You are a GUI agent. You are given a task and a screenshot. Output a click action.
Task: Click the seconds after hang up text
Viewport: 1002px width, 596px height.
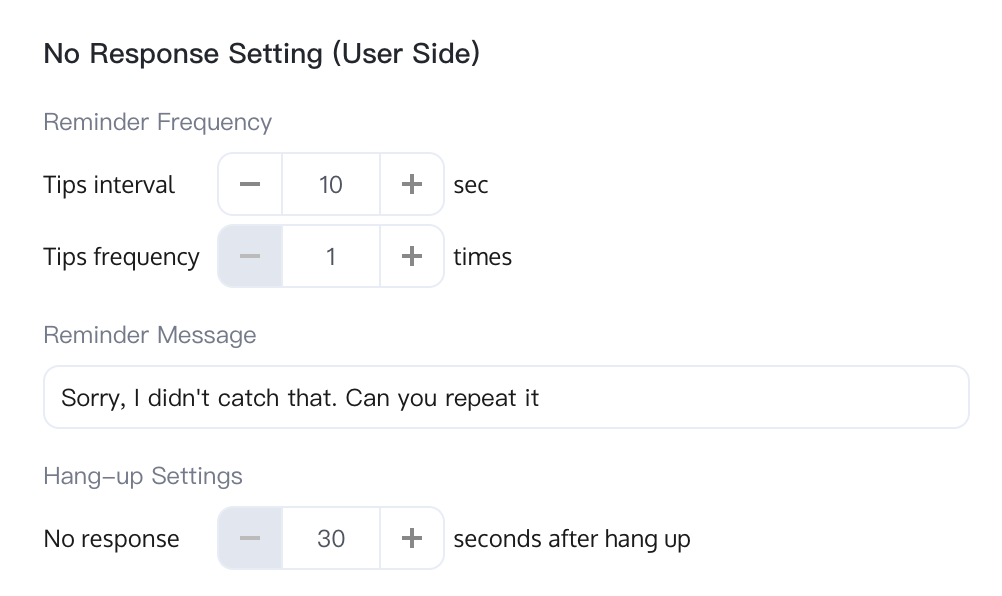click(x=571, y=540)
